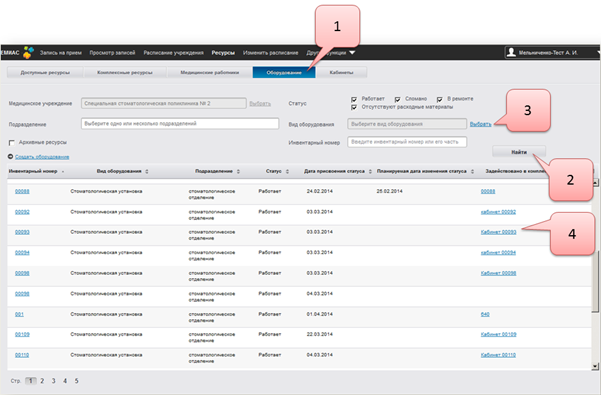Open the 640 complex link
This screenshot has width=601, height=395.
point(485,314)
